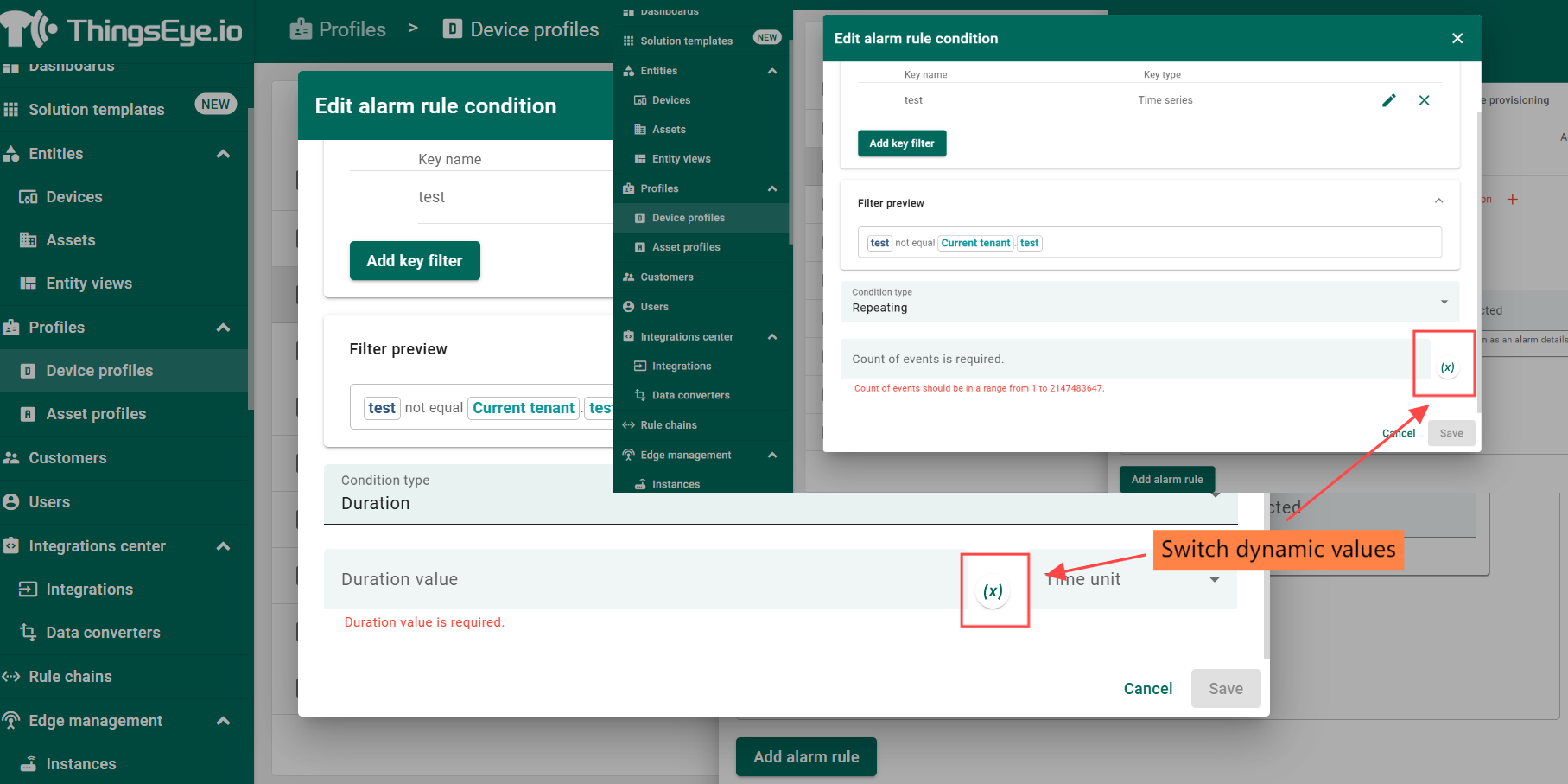Click into the Count of events field

(x=1123, y=360)
